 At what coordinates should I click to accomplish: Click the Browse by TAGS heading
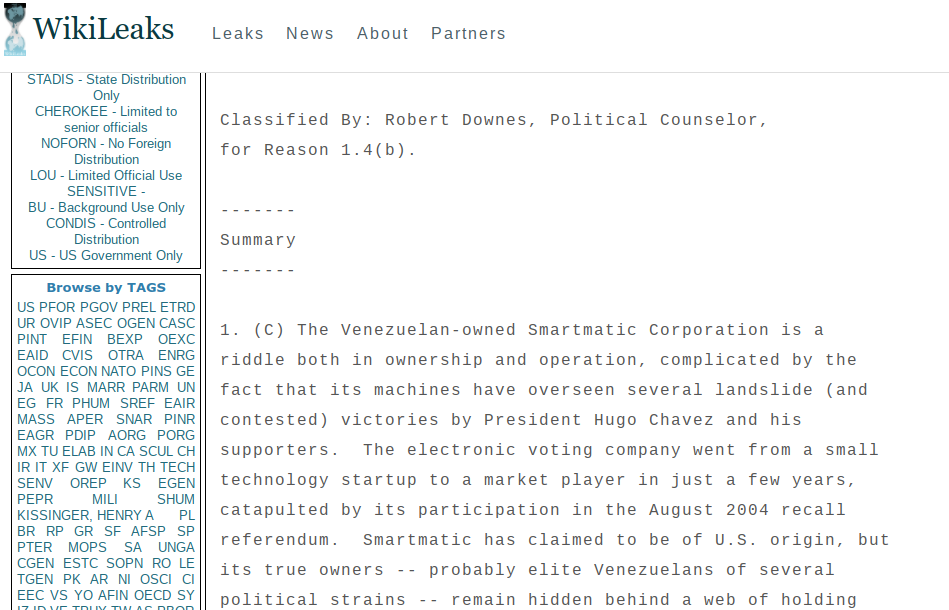[x=106, y=287]
